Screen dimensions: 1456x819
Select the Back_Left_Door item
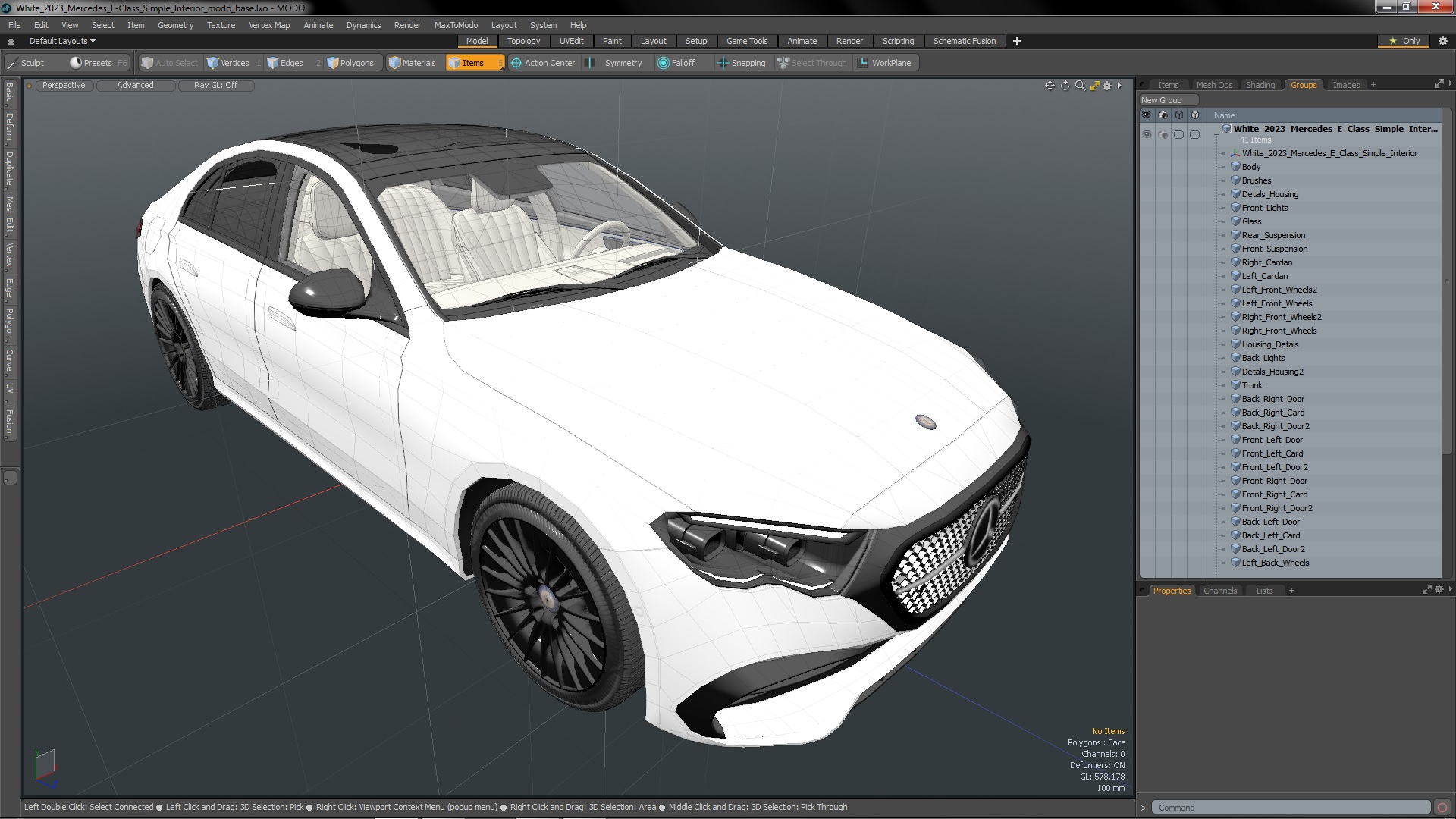(1271, 522)
